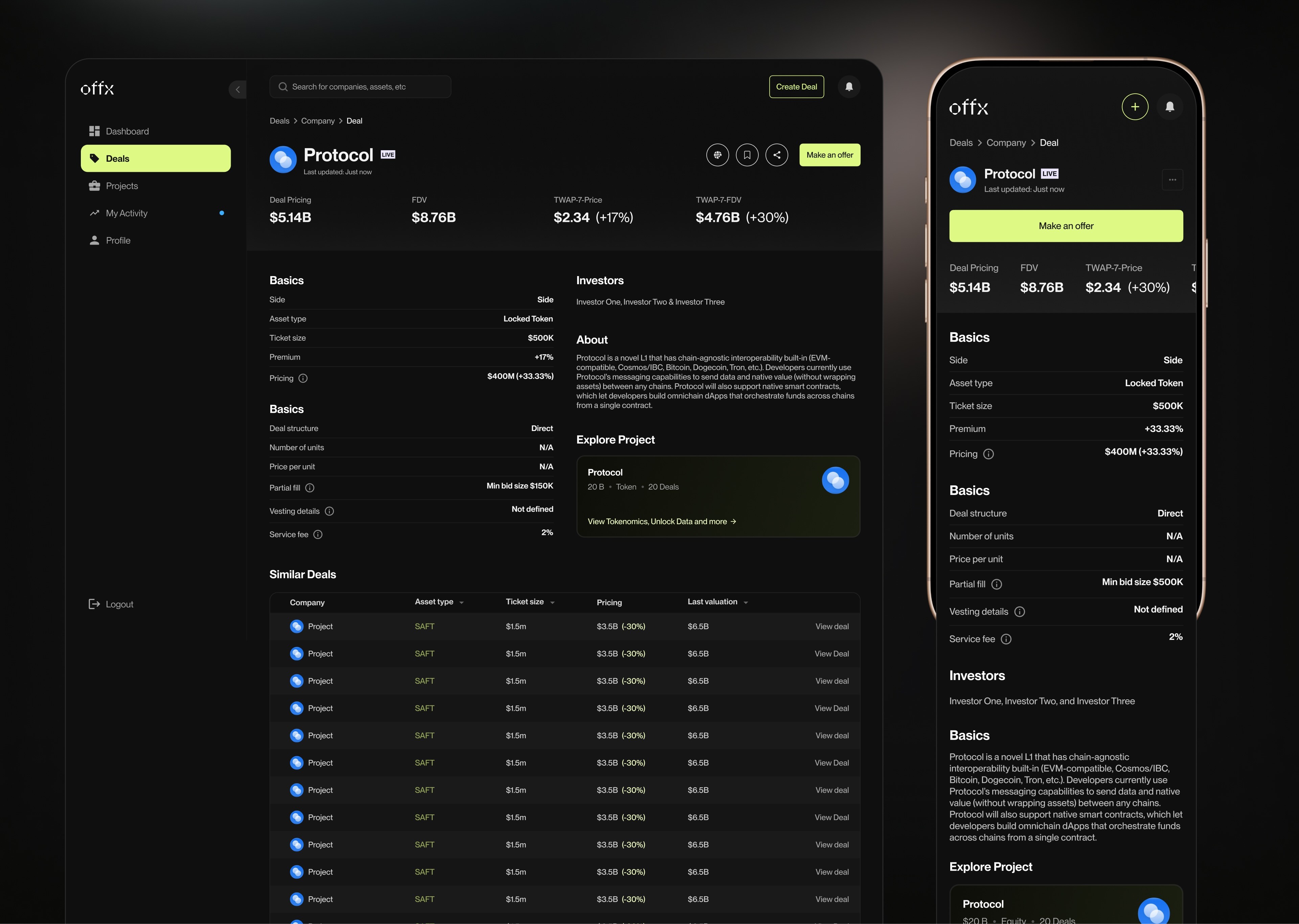Click the Create Deal button
Screen dimensions: 1299x924
click(x=796, y=87)
